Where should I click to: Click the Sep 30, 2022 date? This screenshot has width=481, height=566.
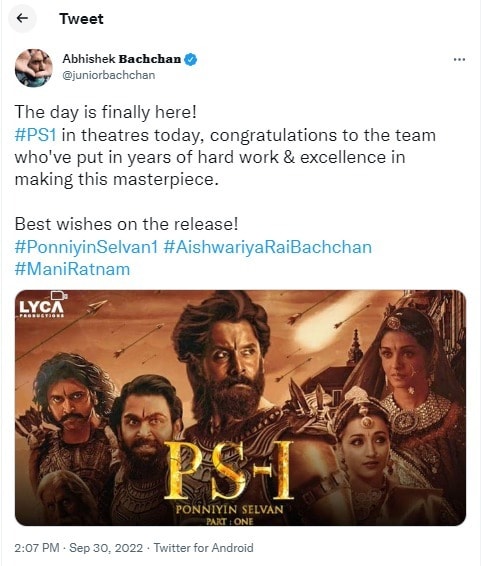(106, 548)
